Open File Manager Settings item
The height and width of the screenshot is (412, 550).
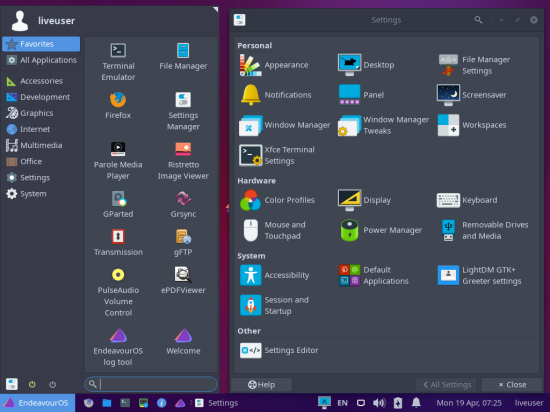[x=474, y=65]
